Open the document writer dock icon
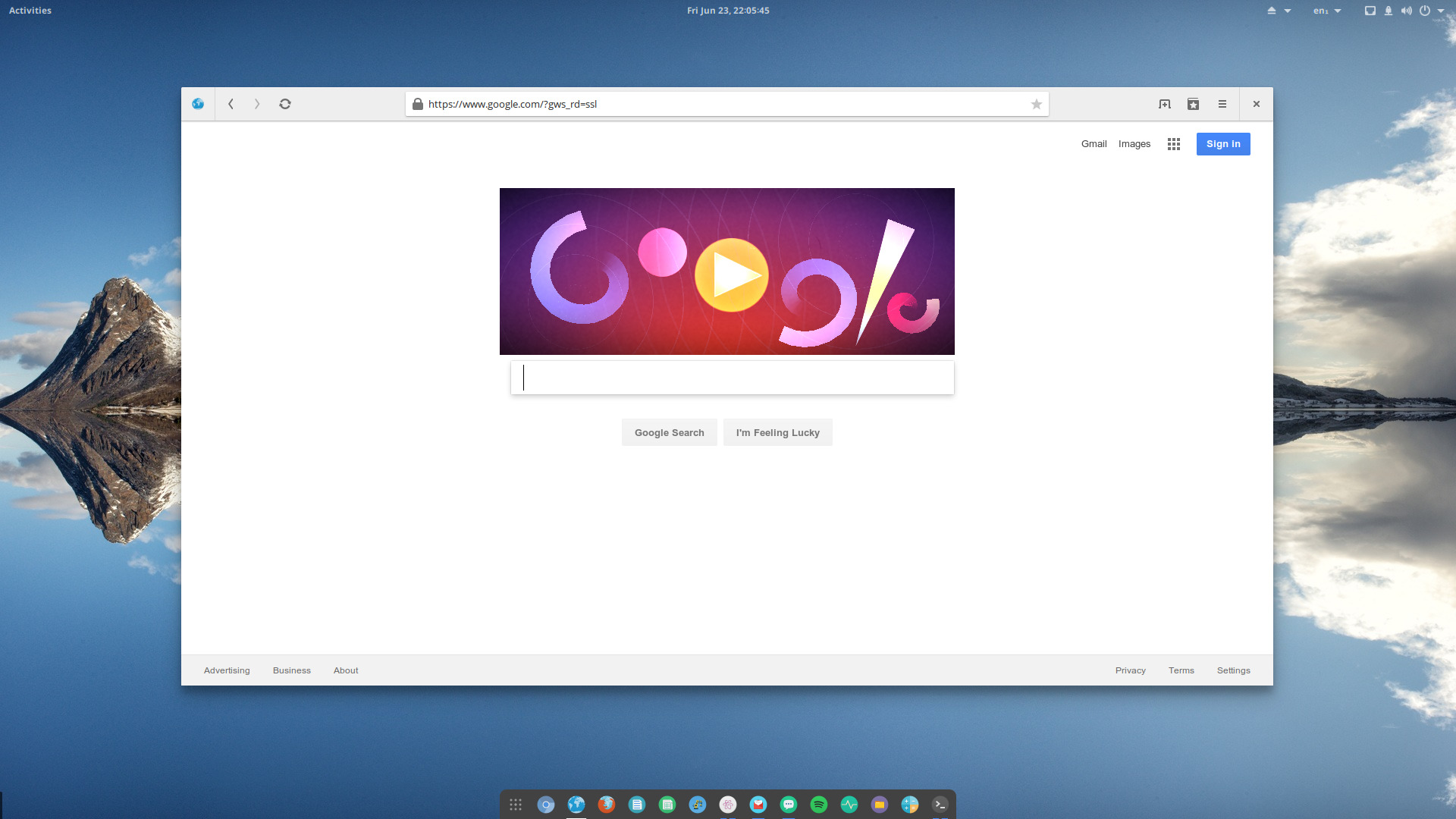1456x819 pixels. (637, 805)
